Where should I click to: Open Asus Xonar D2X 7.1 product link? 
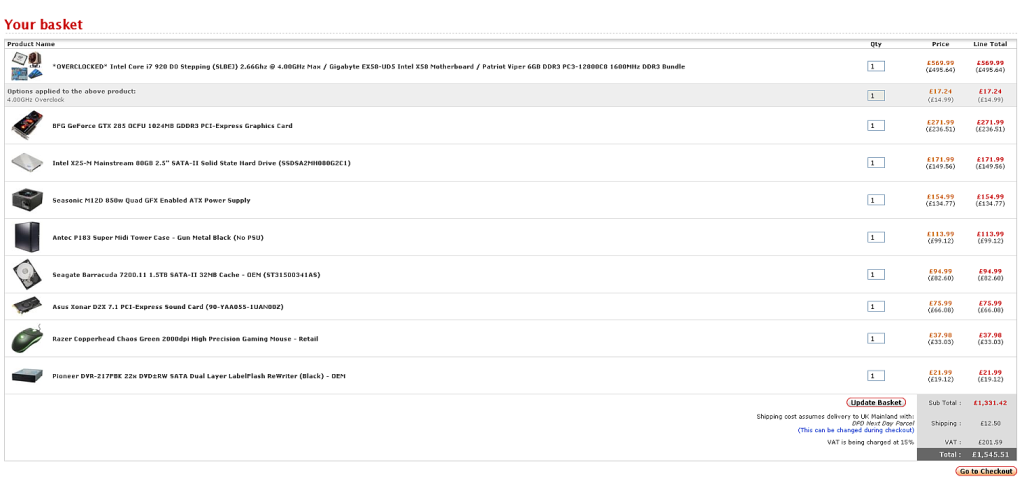(168, 306)
